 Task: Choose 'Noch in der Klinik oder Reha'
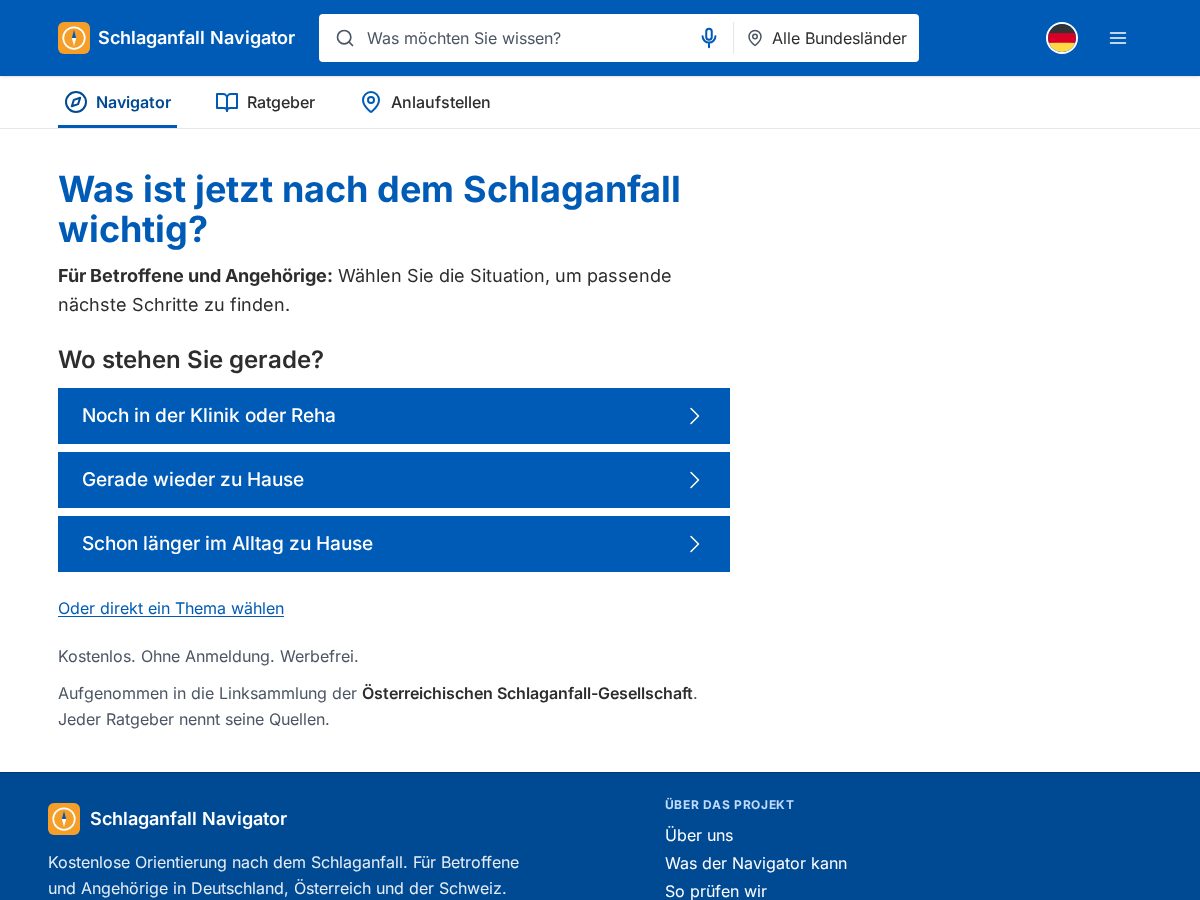394,416
